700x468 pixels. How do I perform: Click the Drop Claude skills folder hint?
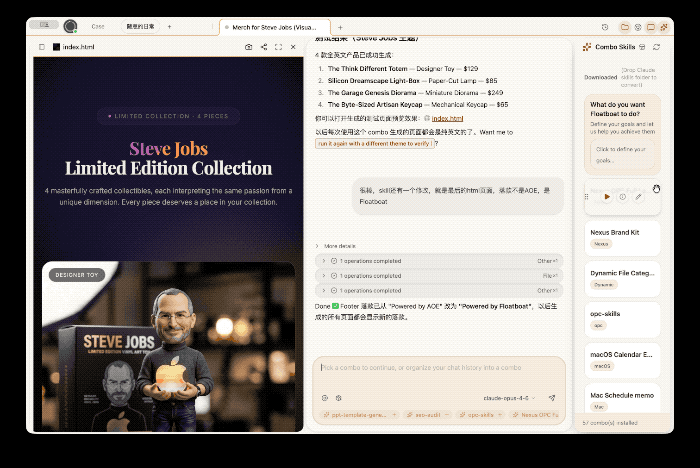638,77
